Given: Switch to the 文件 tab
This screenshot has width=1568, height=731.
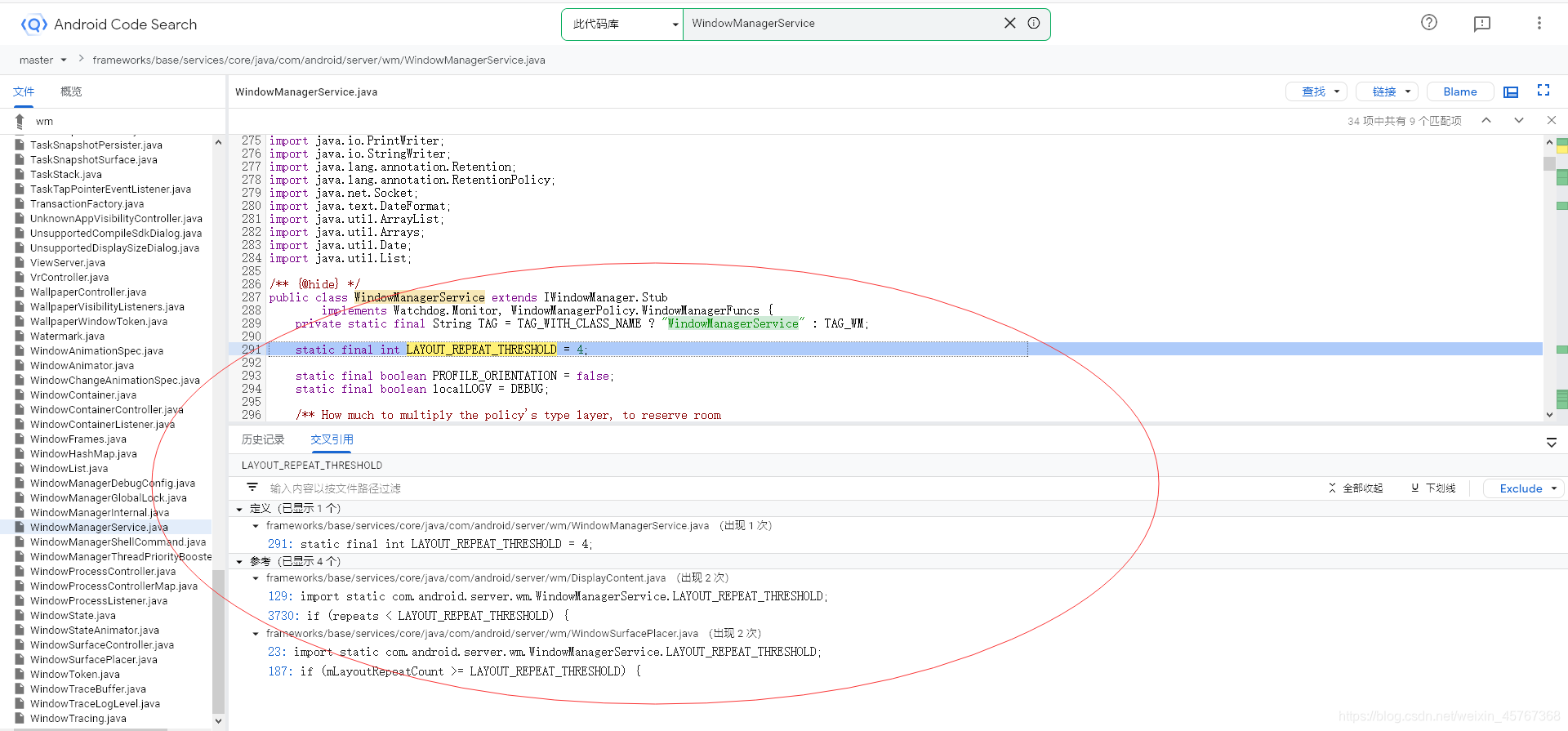Looking at the screenshot, I should pyautogui.click(x=24, y=91).
